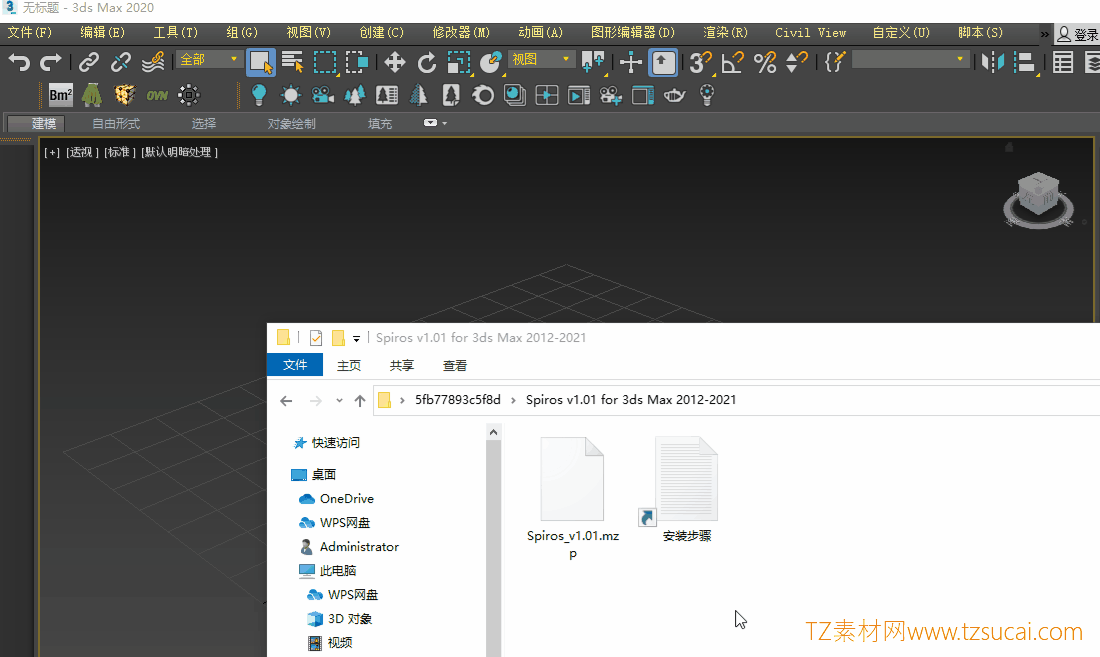
Task: Click the 透视 viewport label
Action: pyautogui.click(x=82, y=152)
